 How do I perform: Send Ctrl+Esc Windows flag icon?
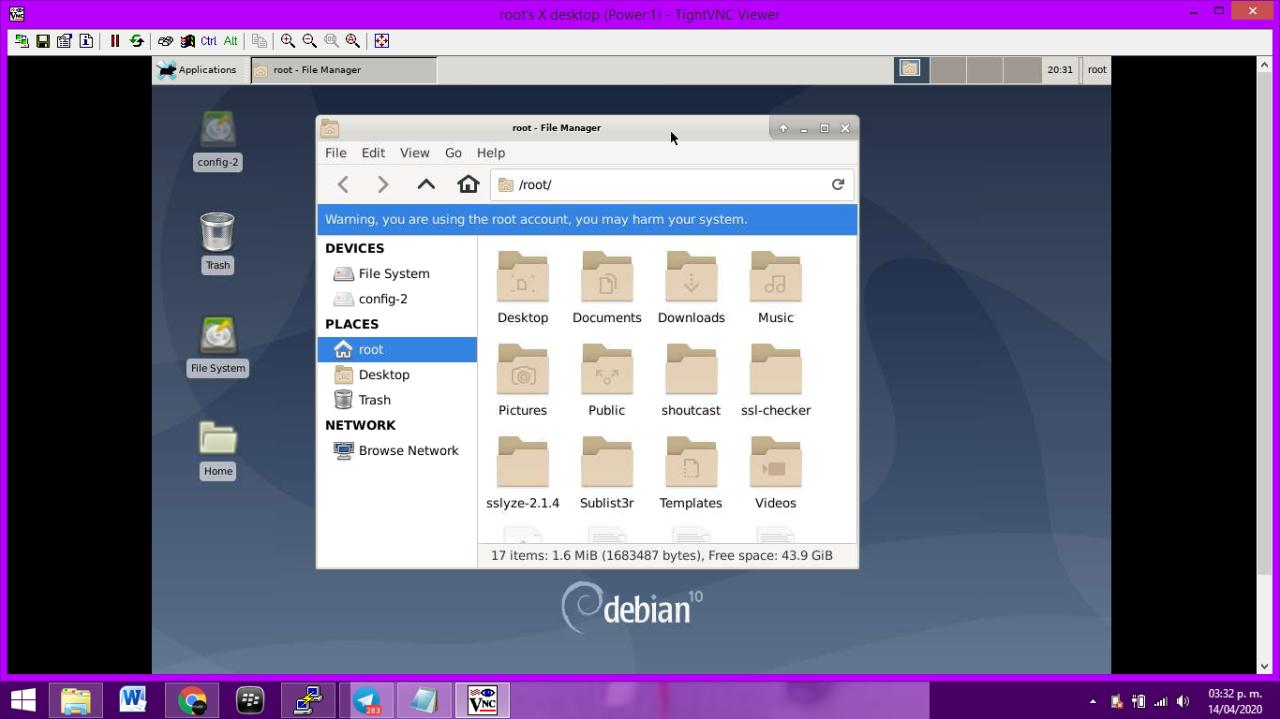point(187,41)
